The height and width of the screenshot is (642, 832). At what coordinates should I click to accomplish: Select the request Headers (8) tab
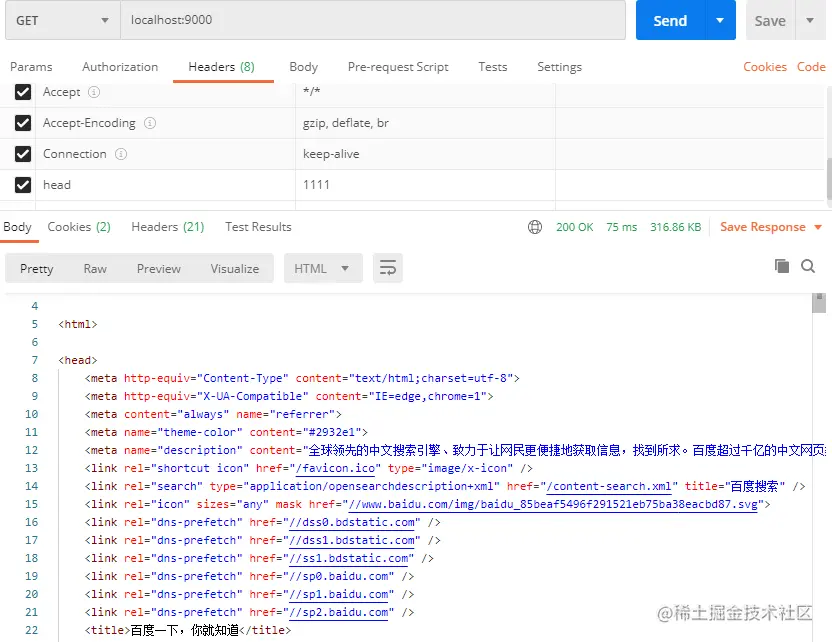click(222, 67)
